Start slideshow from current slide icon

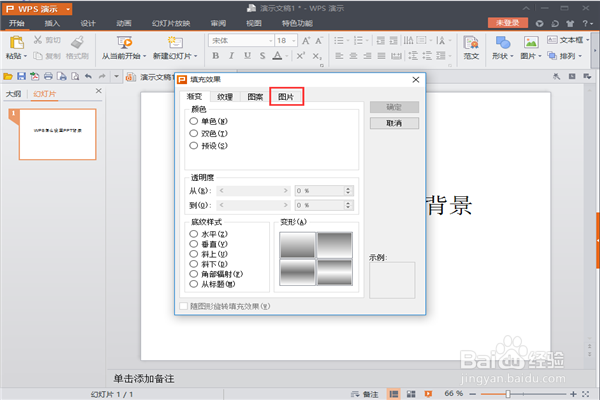pos(124,42)
